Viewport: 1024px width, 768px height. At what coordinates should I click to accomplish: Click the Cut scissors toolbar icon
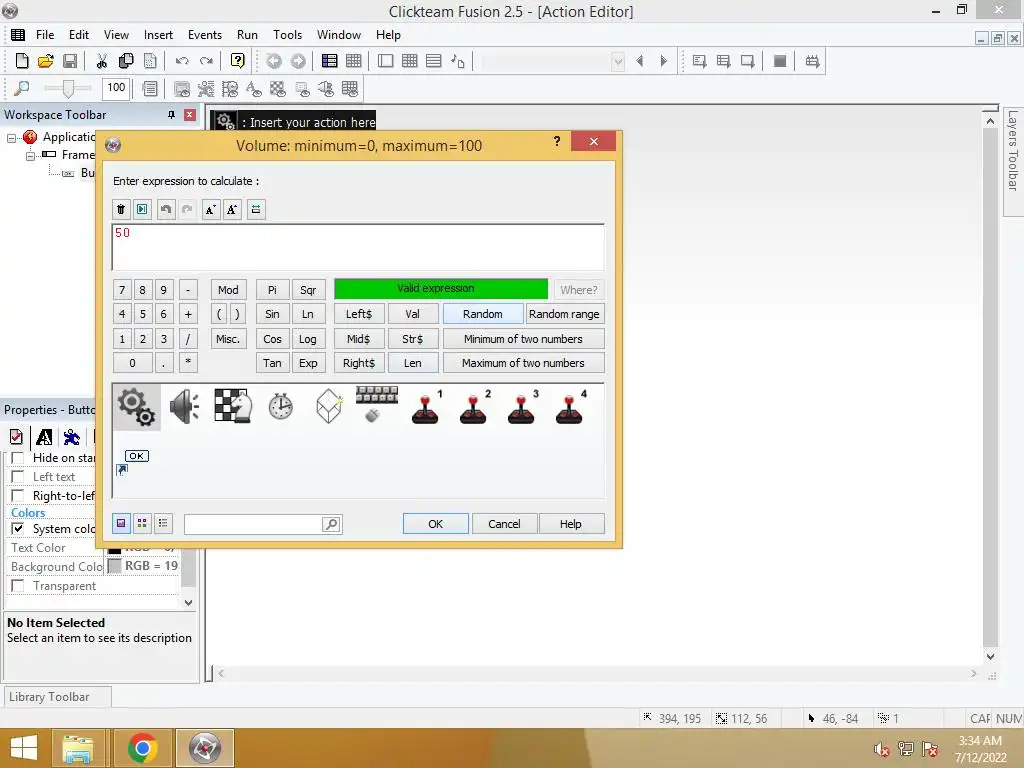click(x=101, y=61)
